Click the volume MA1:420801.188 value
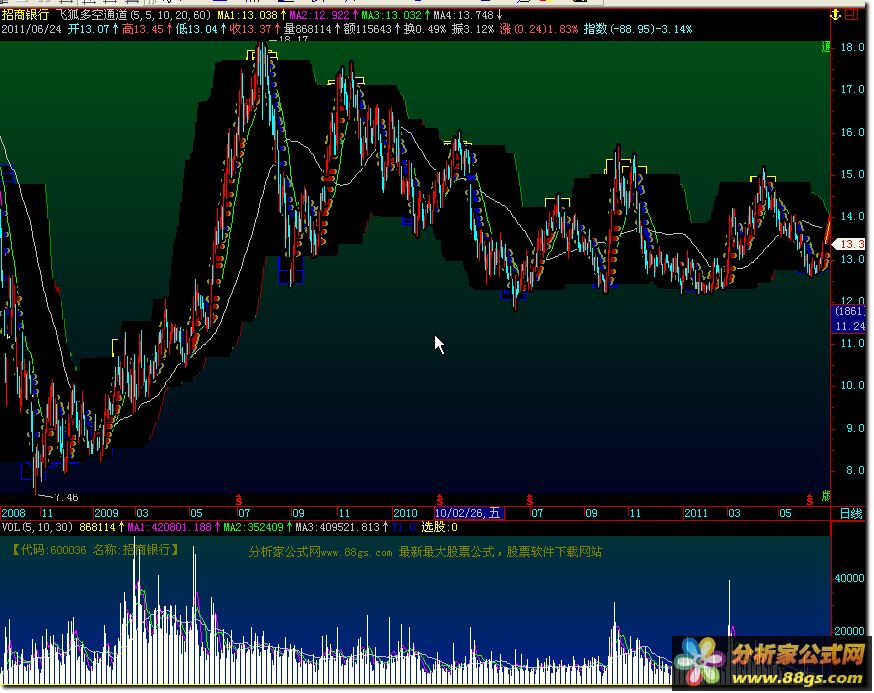874x693 pixels. coord(169,527)
